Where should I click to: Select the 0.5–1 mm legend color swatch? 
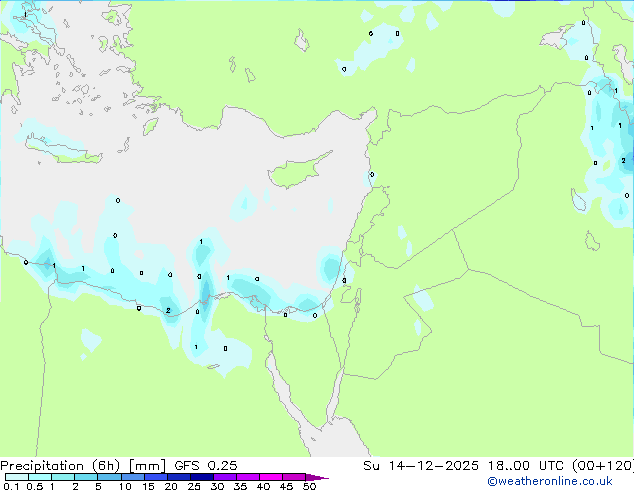tap(40, 477)
